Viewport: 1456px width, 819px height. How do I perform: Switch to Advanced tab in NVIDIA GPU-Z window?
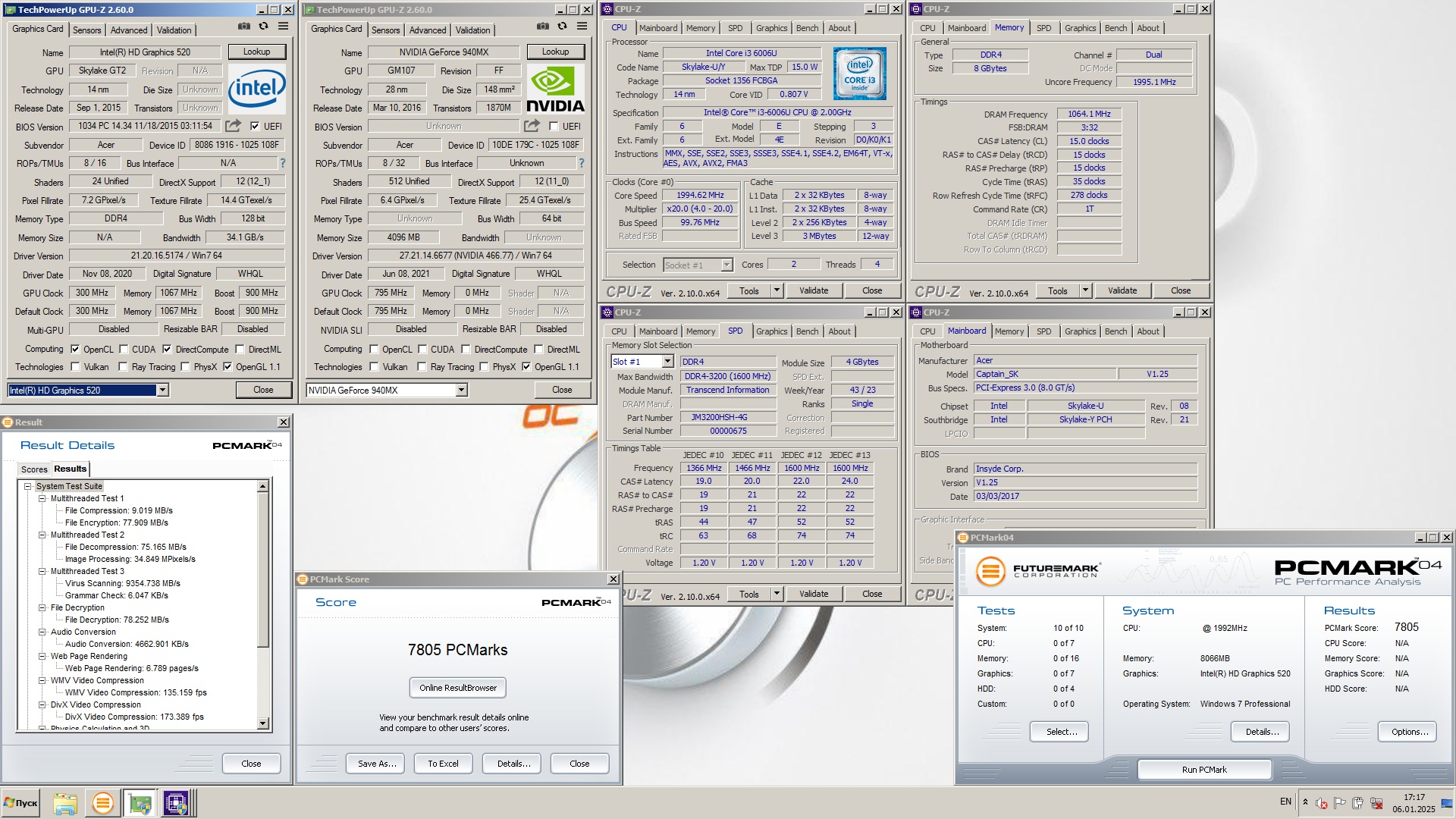click(x=428, y=30)
